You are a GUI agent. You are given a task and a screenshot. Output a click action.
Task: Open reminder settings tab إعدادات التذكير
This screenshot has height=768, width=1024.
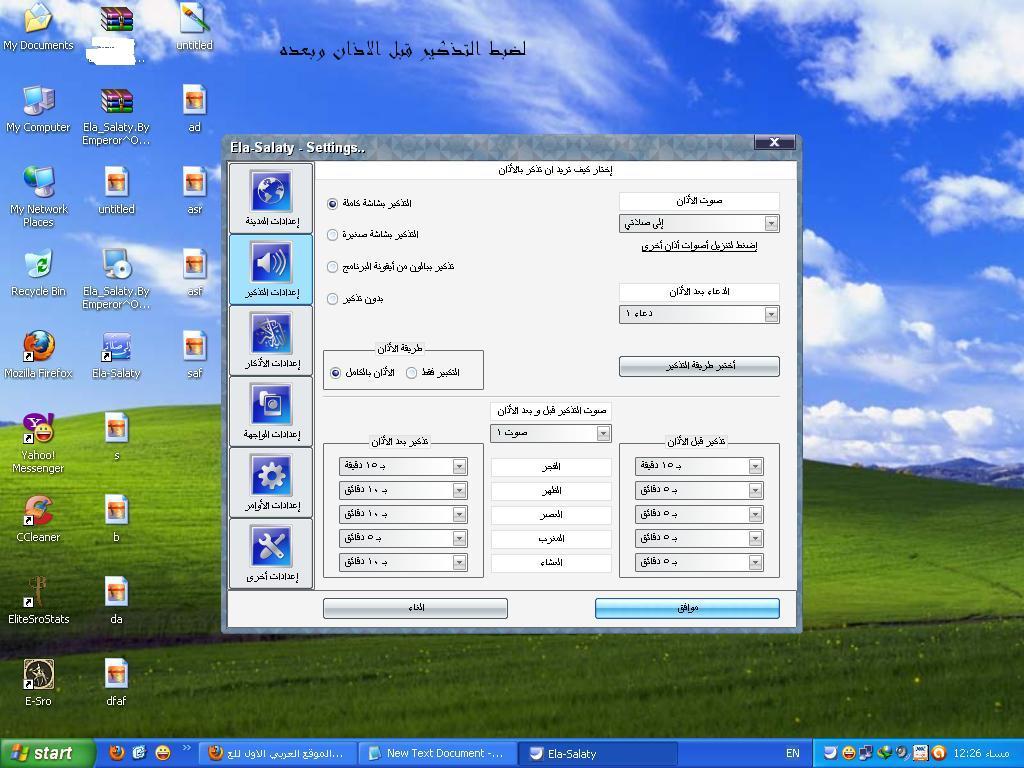[271, 269]
